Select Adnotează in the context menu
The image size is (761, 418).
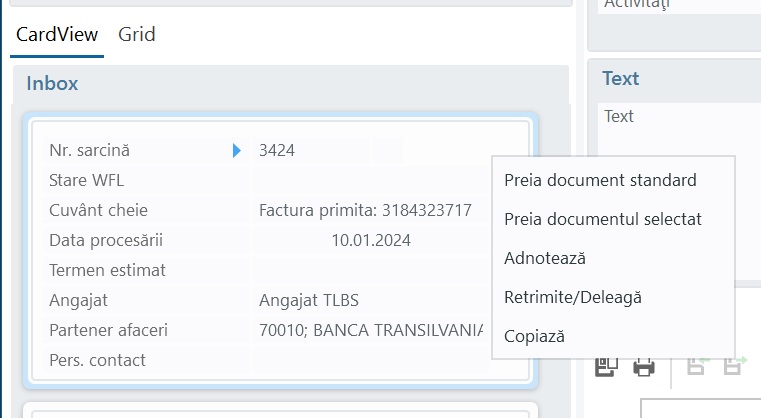coord(545,258)
